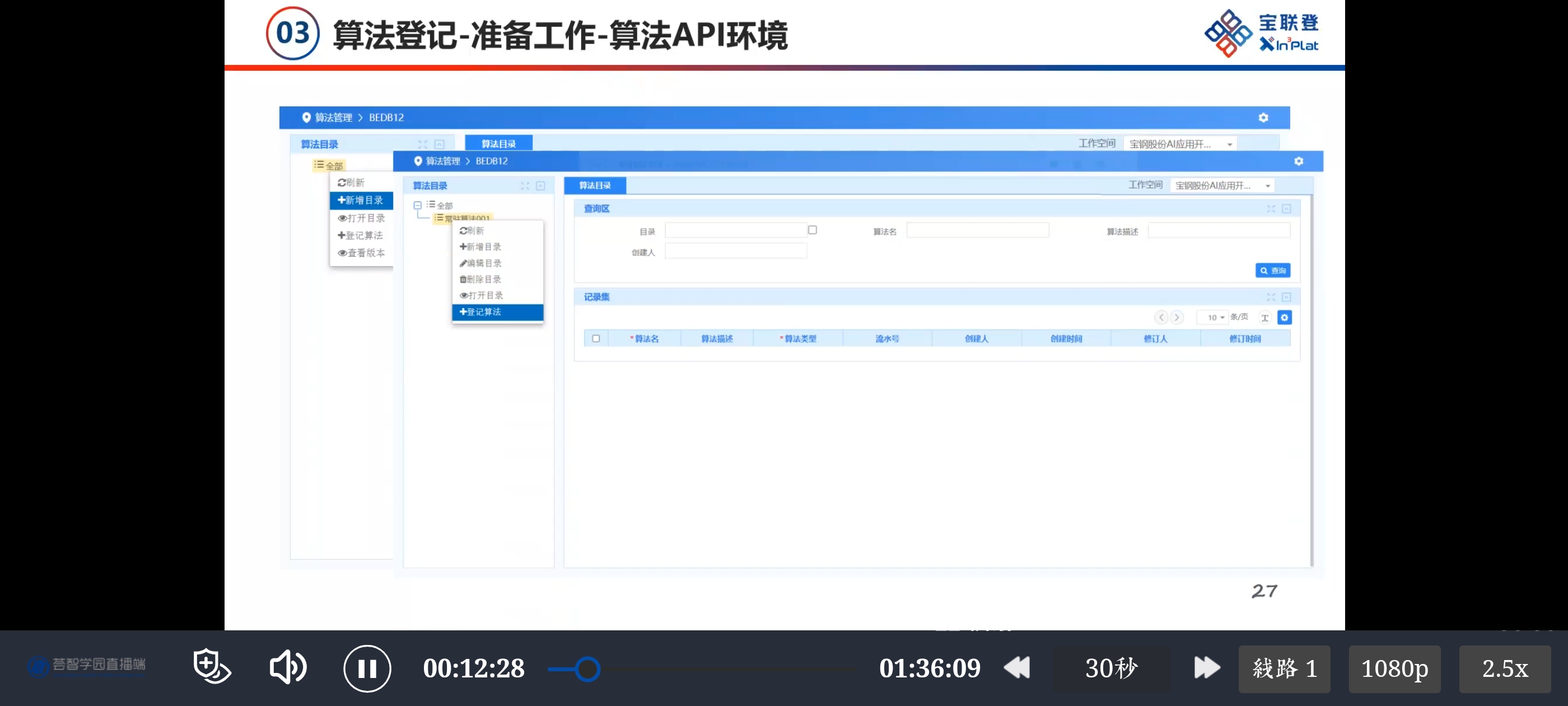Screen dimensions: 1568x706
Task: Fast forward using the double right arrow
Action: (x=1206, y=668)
